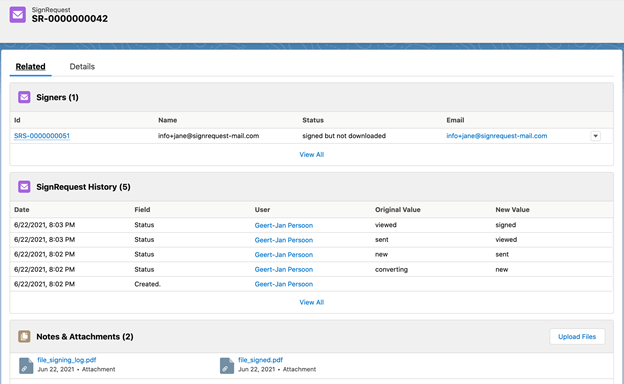Click the Status column header in Signers
The image size is (624, 384).
pos(313,120)
